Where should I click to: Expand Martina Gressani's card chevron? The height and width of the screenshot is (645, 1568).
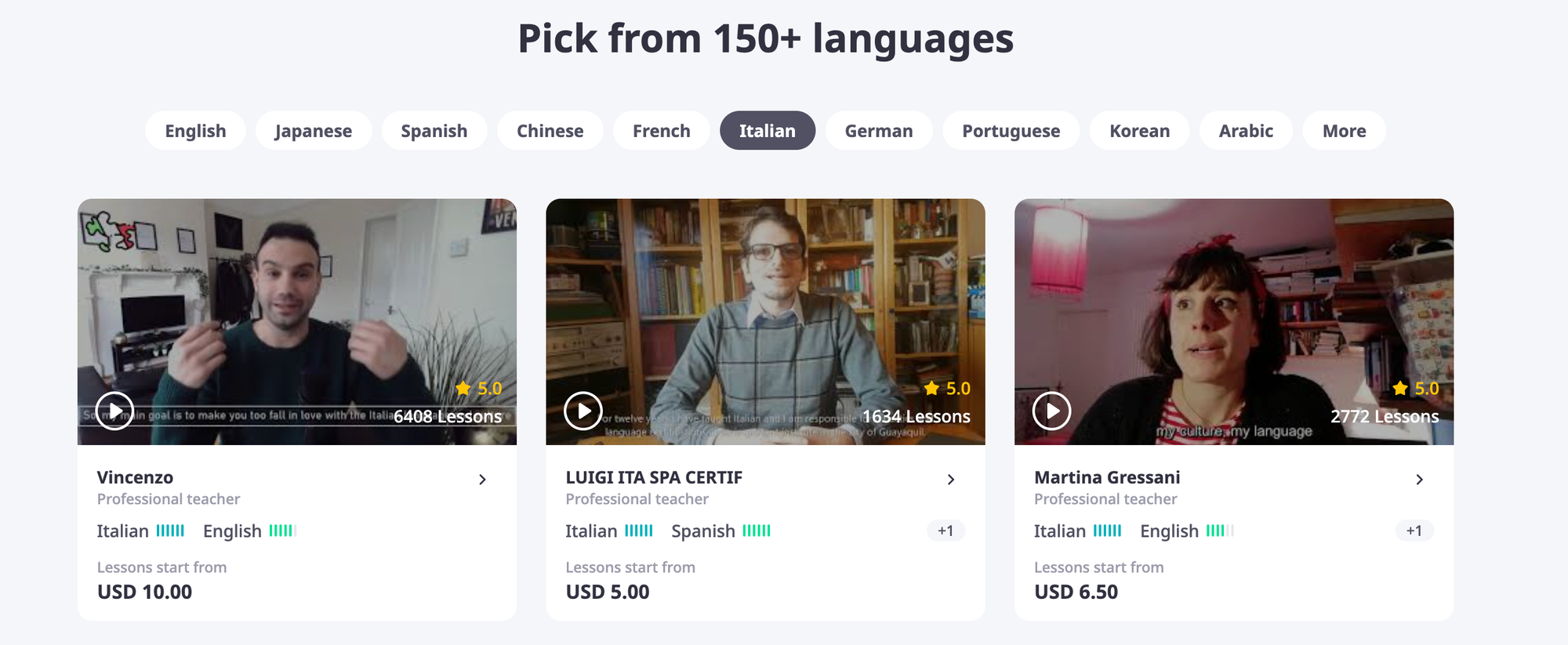(1419, 479)
